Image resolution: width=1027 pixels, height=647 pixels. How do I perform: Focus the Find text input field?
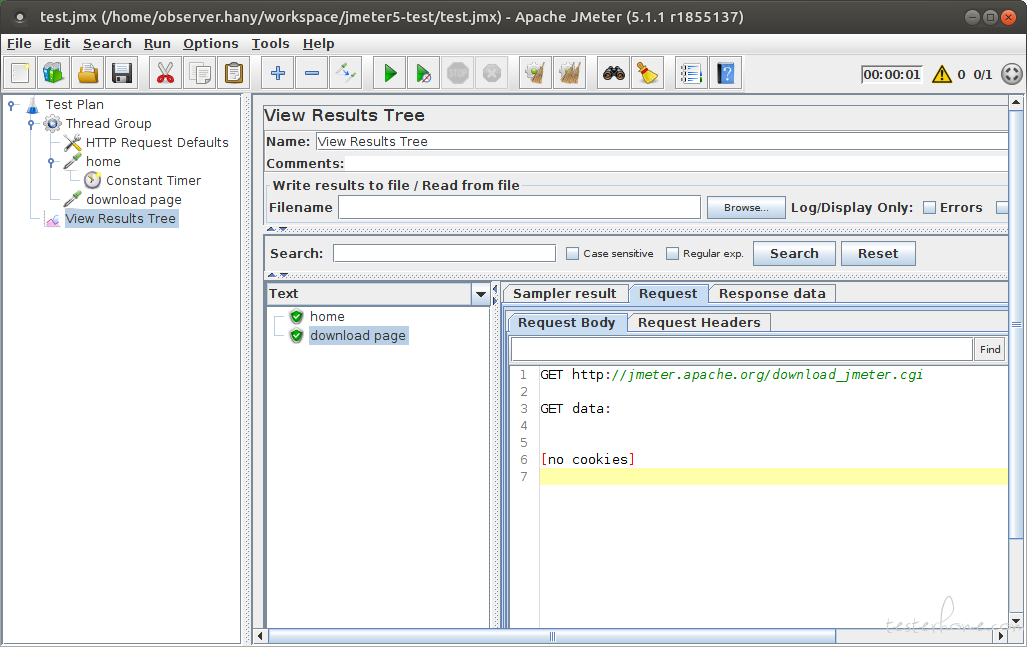(x=741, y=350)
